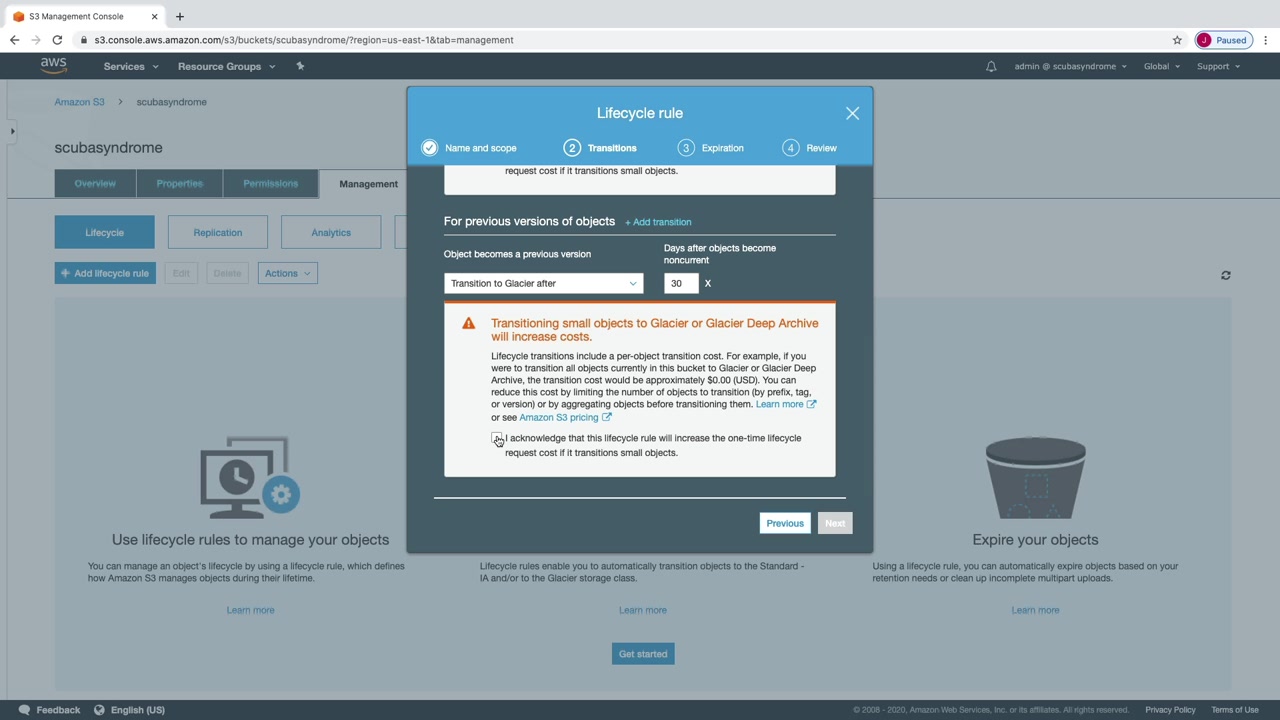Screen dimensions: 1280x720
Task: Open Learn more under Expire your objects
Action: [x=1035, y=610]
